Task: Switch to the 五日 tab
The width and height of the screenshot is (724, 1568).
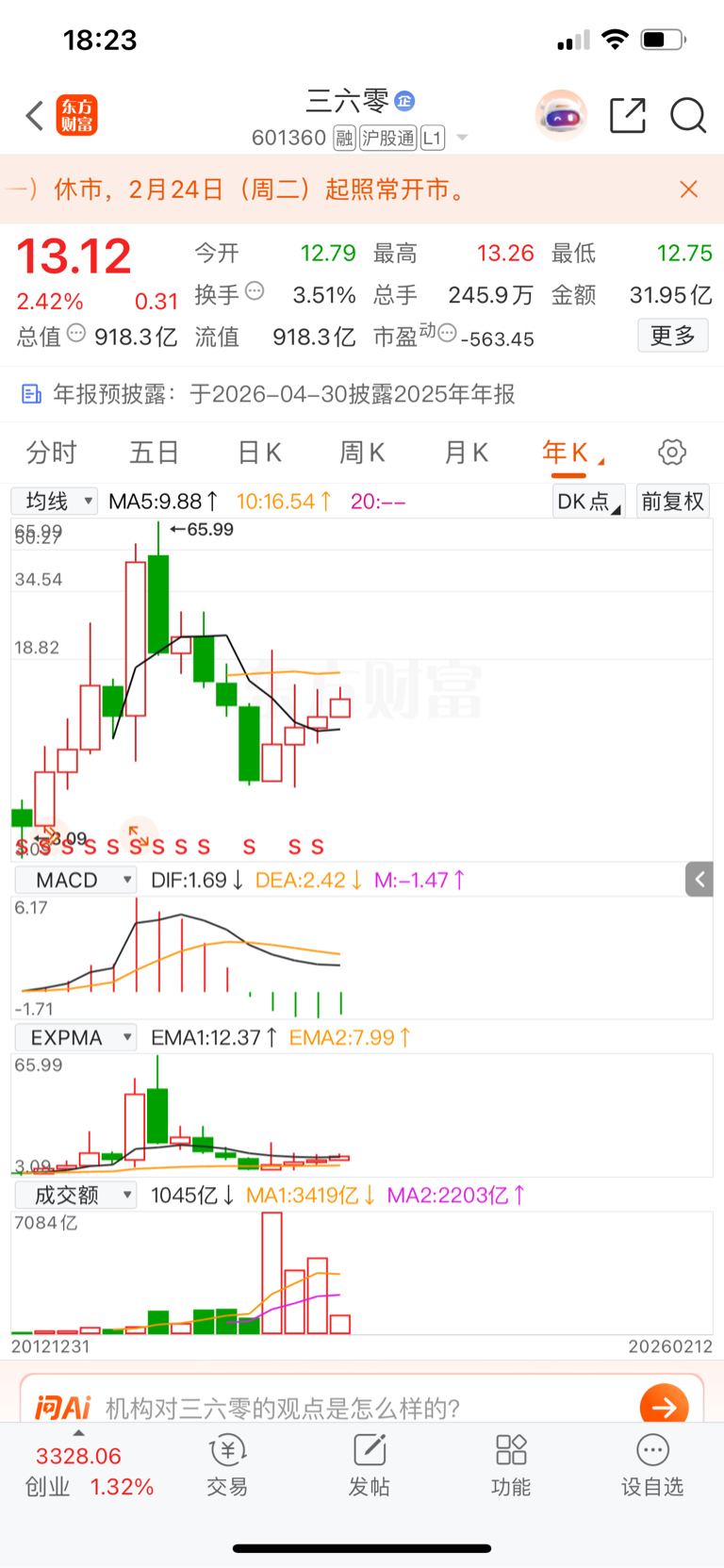Action: (x=154, y=454)
